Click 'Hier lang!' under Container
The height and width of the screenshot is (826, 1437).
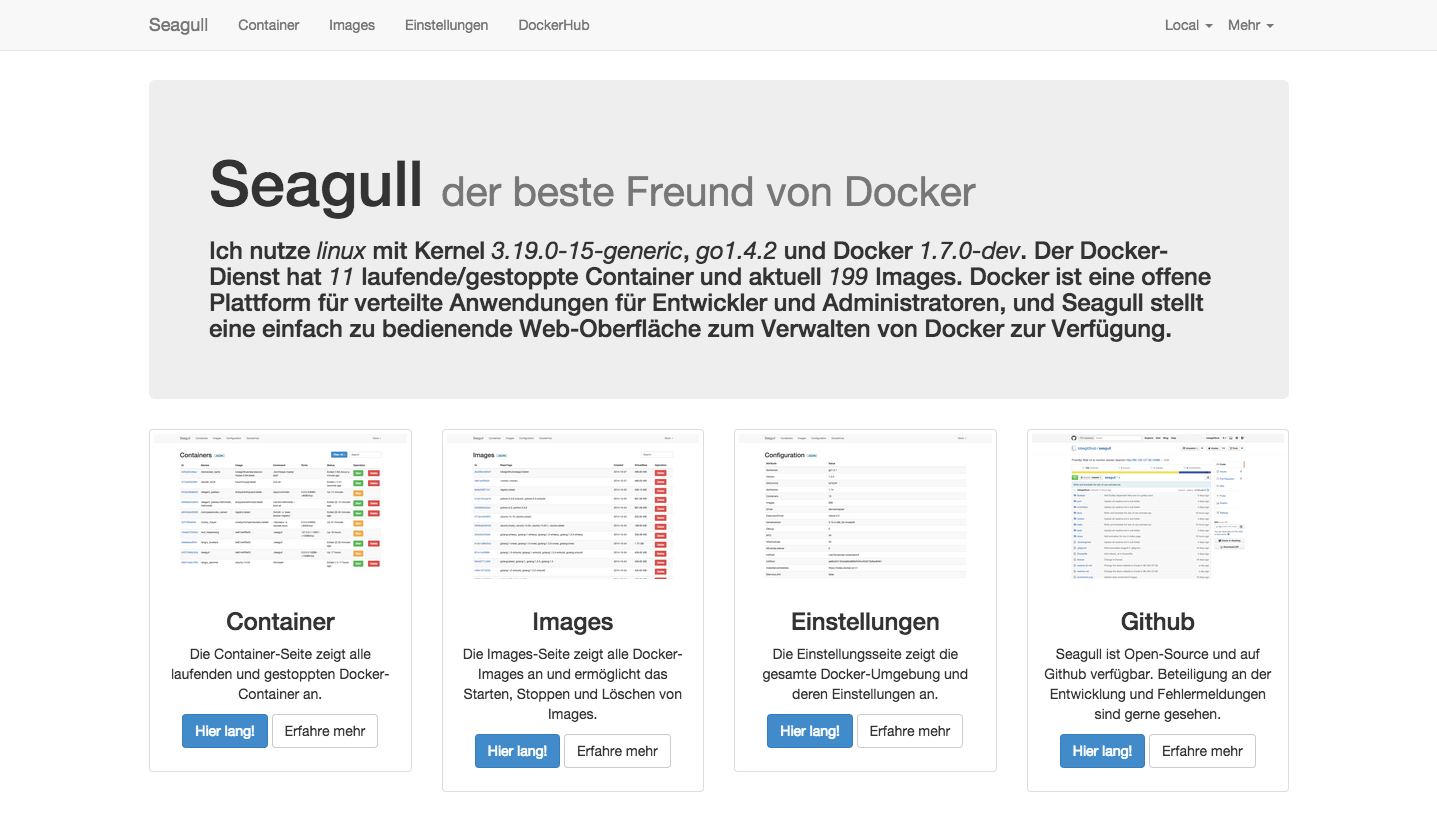click(x=225, y=731)
